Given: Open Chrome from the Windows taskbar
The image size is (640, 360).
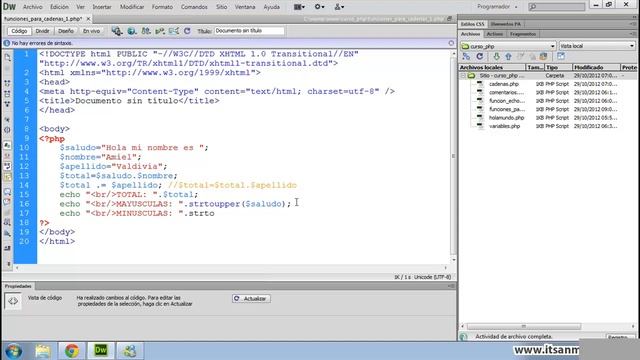Looking at the screenshot, I should coord(72,351).
